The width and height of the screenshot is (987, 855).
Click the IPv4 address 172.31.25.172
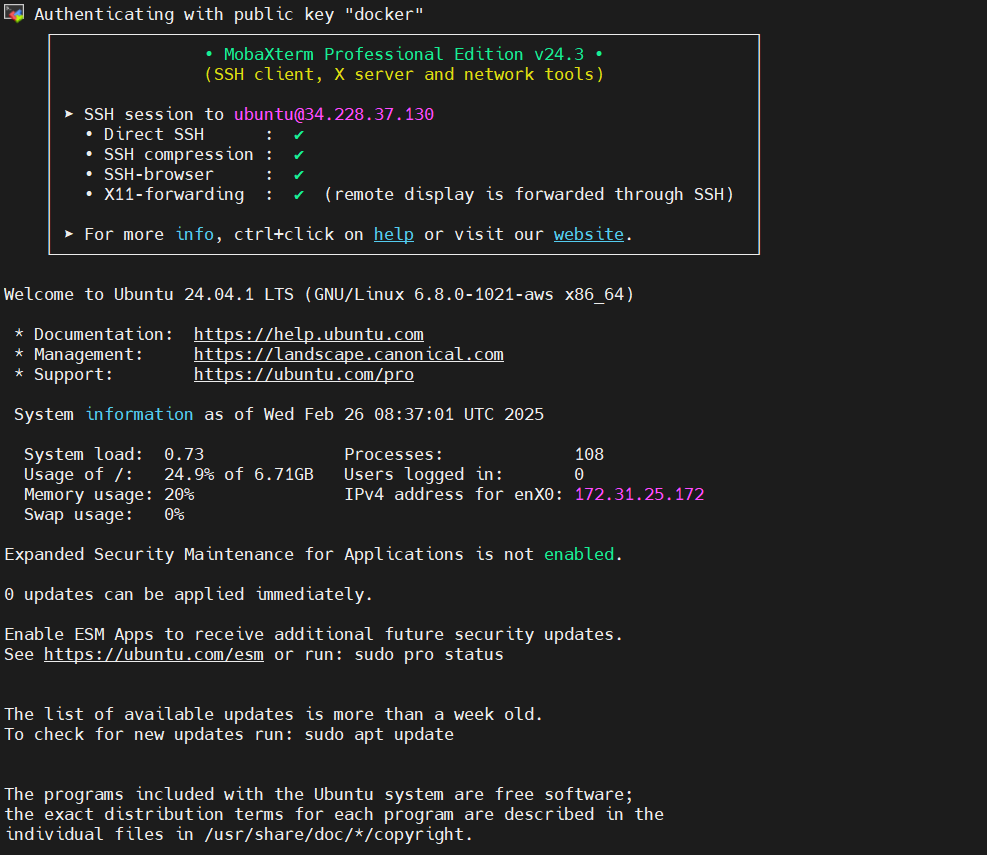639,495
